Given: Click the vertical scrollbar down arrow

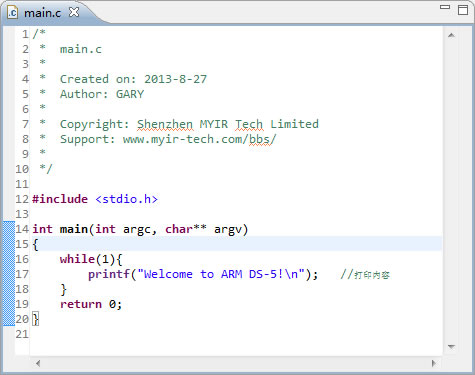Looking at the screenshot, I should (x=451, y=347).
